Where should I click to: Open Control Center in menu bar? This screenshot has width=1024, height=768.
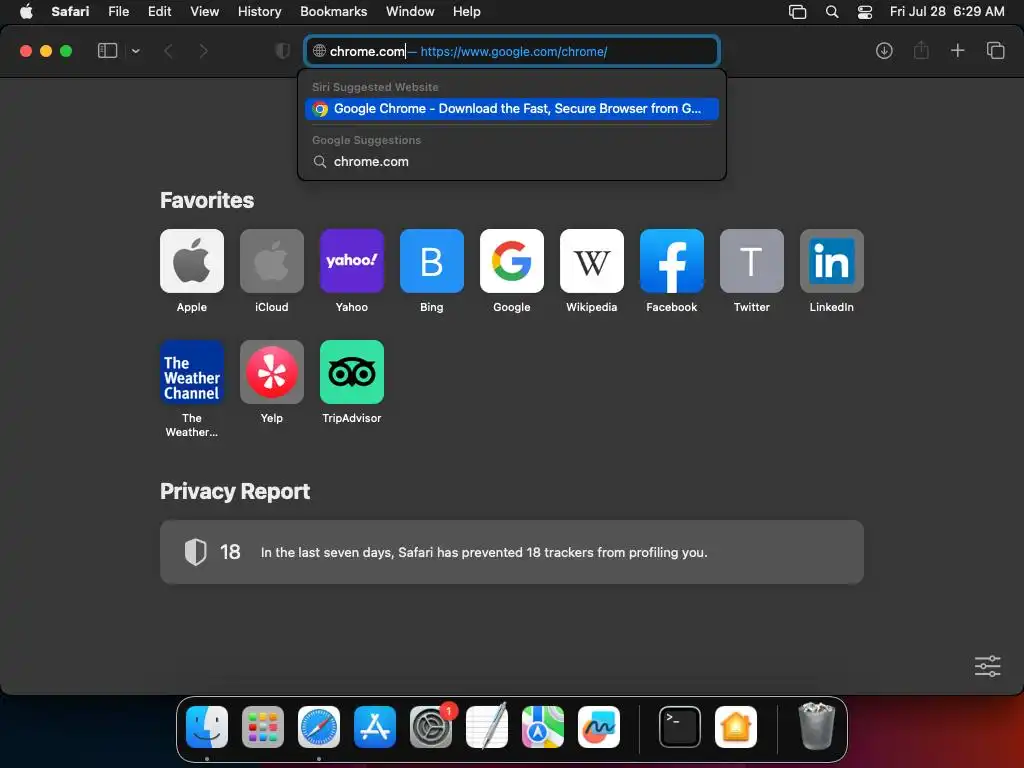[x=865, y=12]
